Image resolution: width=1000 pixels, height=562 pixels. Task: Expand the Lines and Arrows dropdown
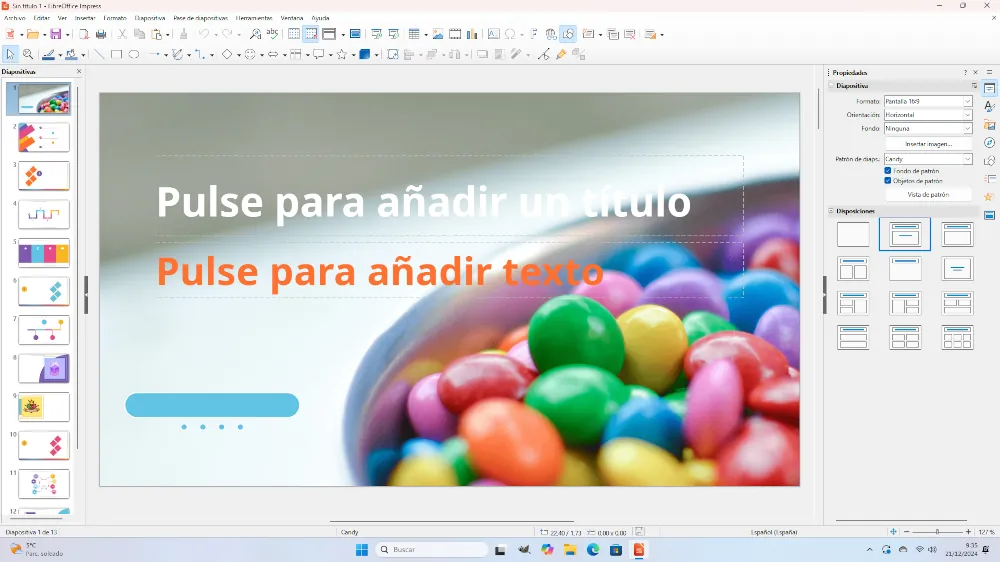pos(165,55)
